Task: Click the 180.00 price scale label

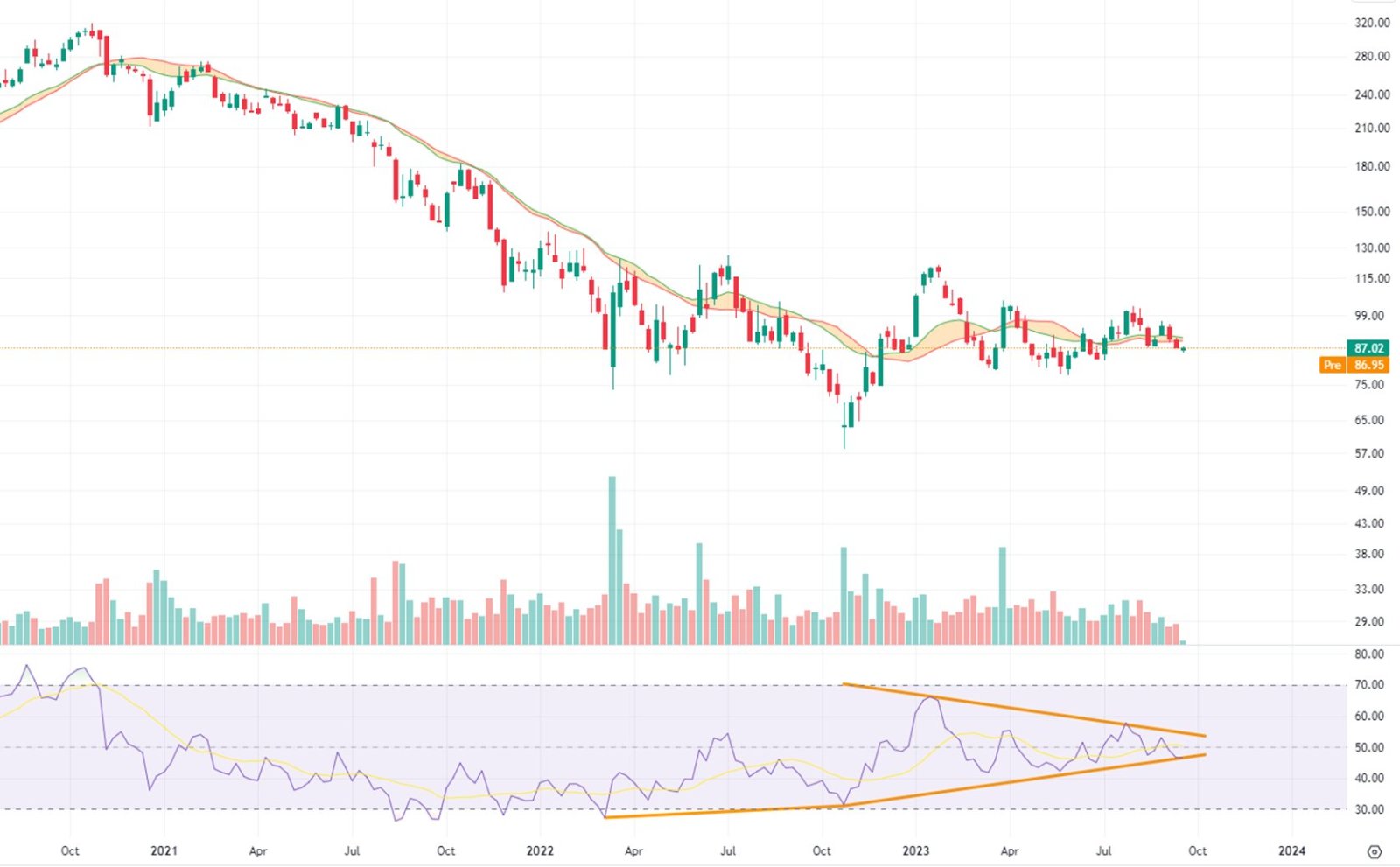Action: (1372, 166)
